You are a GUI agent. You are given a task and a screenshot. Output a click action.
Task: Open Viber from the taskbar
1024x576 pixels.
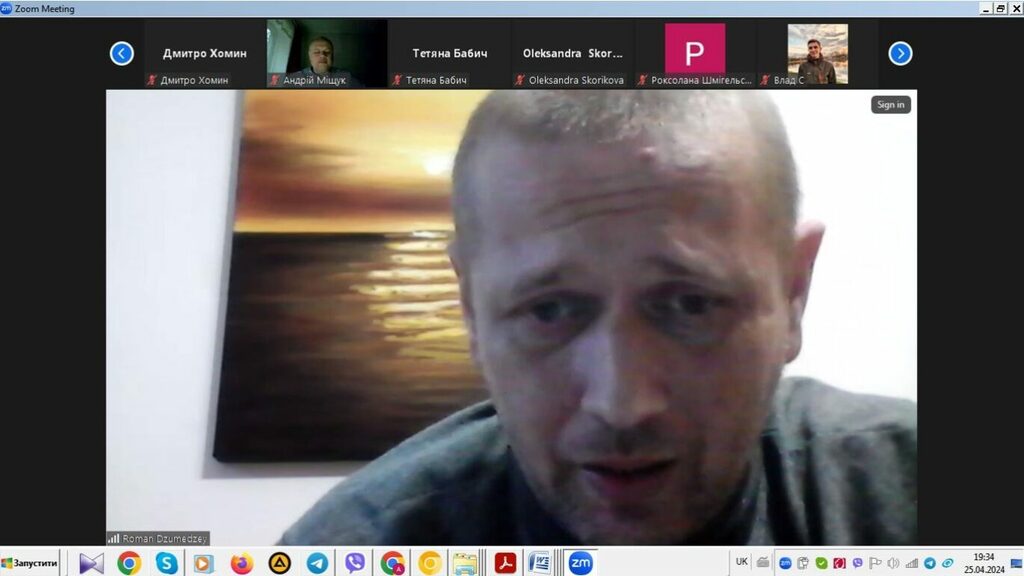click(355, 563)
